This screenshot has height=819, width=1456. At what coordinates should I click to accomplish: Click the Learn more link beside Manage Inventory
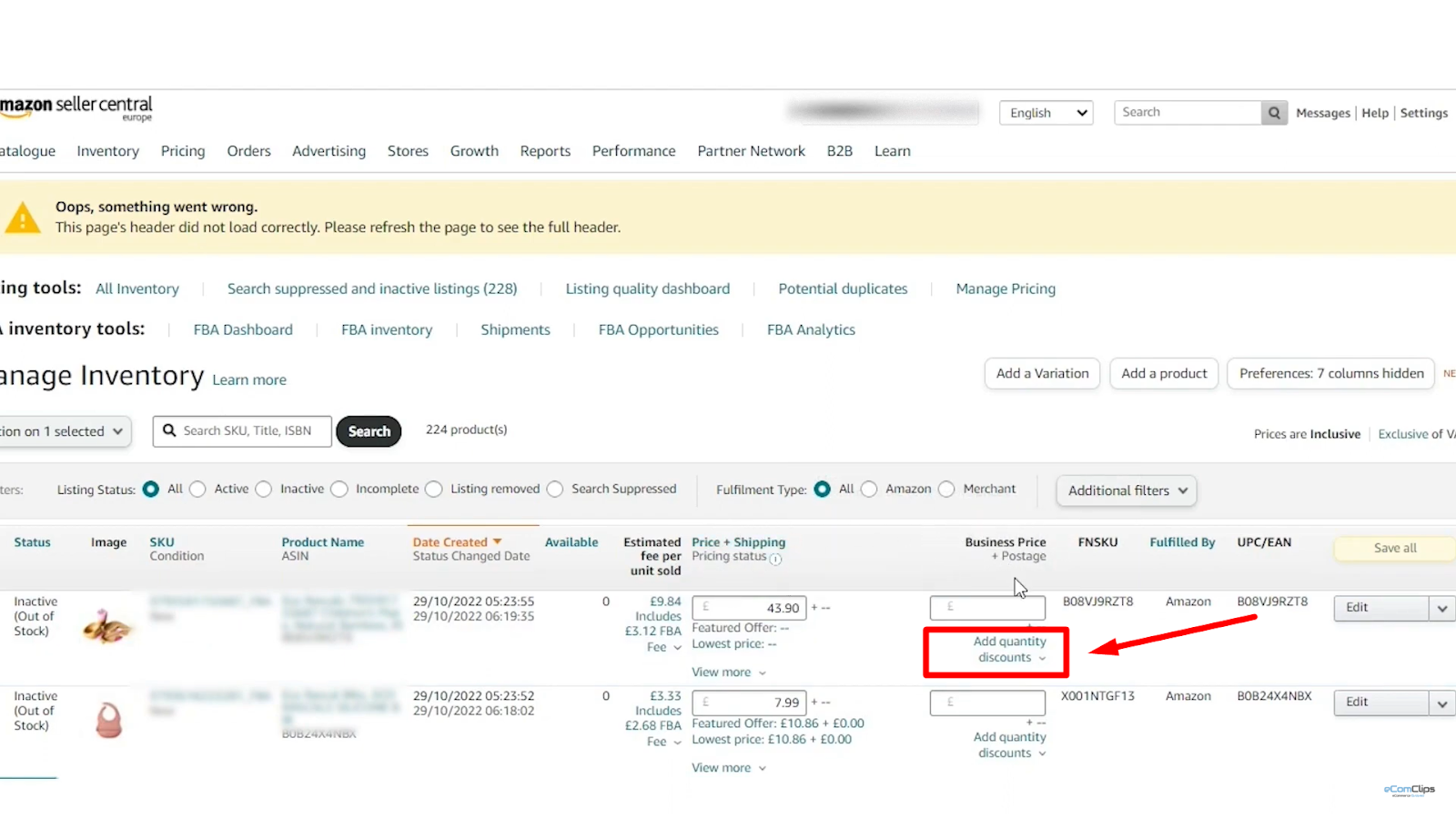(249, 380)
